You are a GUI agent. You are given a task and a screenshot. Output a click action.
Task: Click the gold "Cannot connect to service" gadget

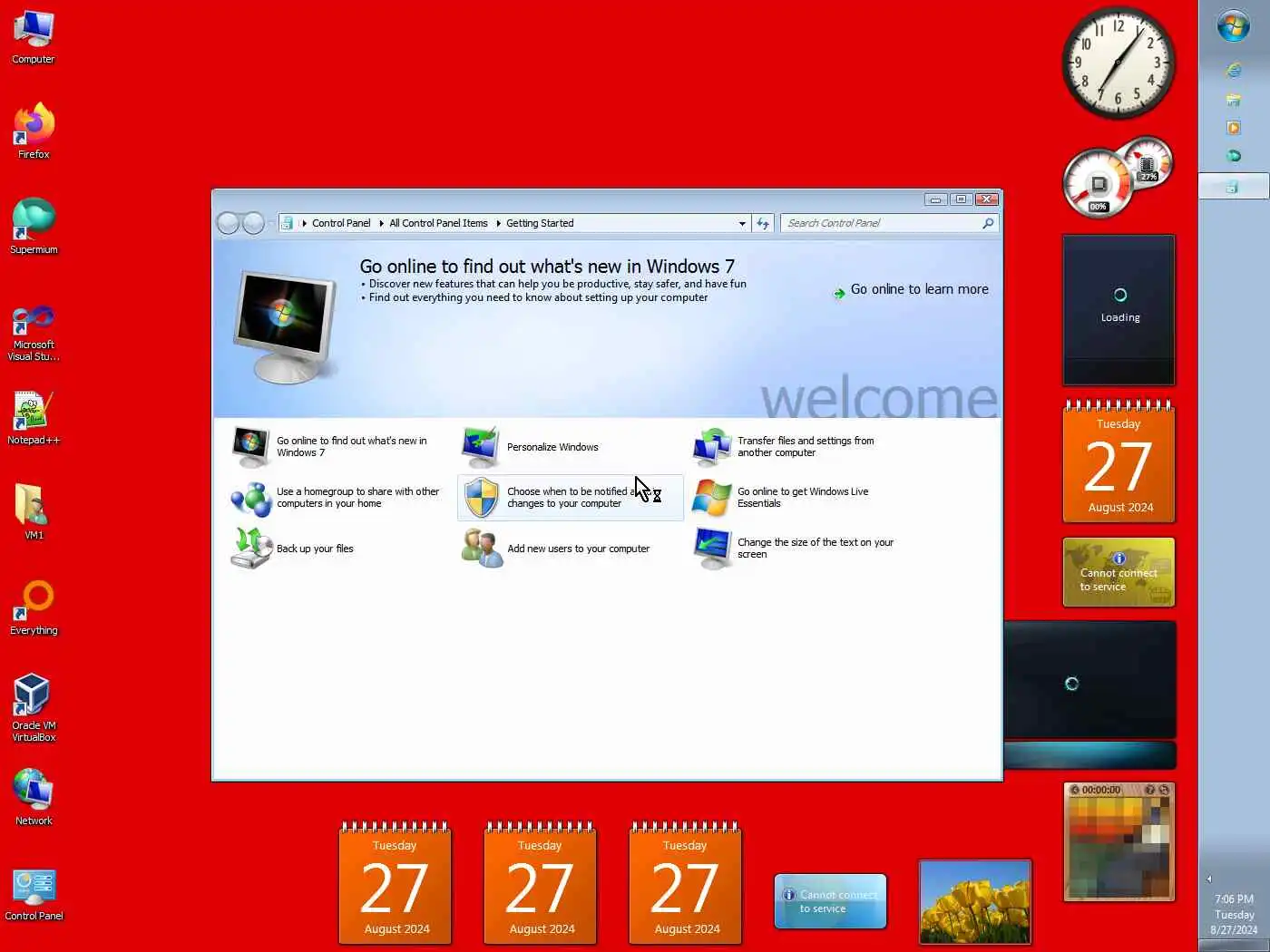point(1119,572)
